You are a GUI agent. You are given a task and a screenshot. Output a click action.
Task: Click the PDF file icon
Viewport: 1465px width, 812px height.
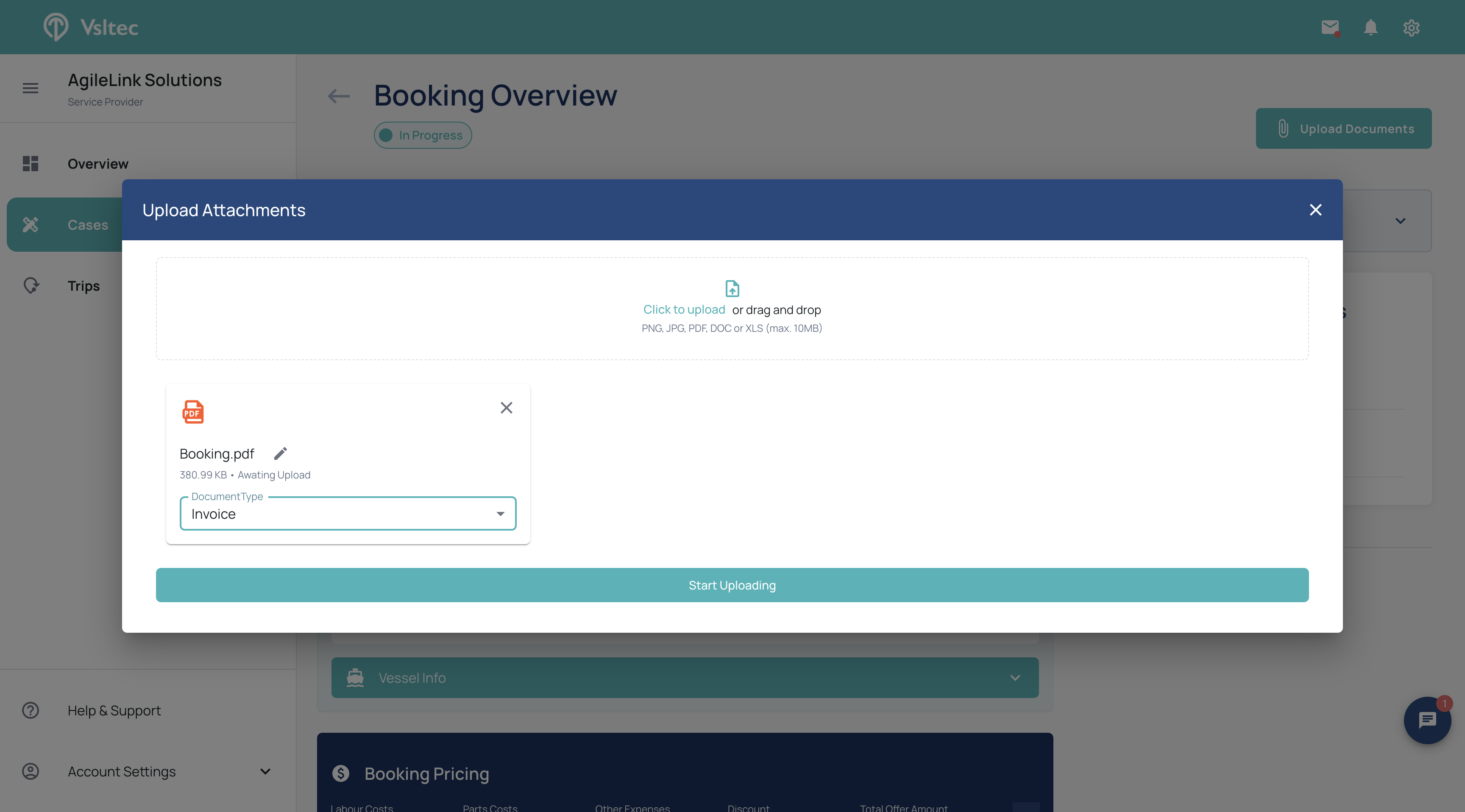193,412
